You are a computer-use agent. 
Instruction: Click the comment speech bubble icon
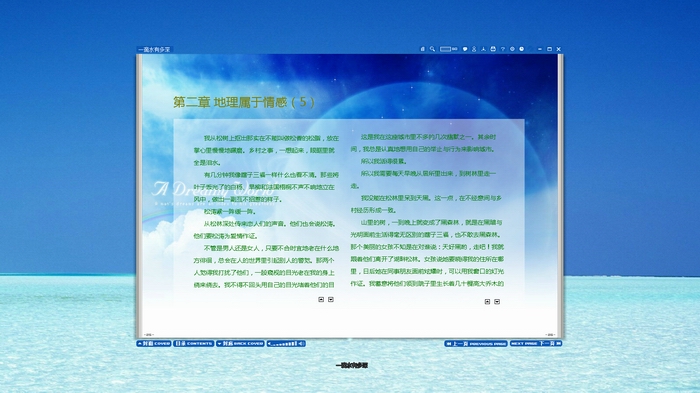(465, 49)
